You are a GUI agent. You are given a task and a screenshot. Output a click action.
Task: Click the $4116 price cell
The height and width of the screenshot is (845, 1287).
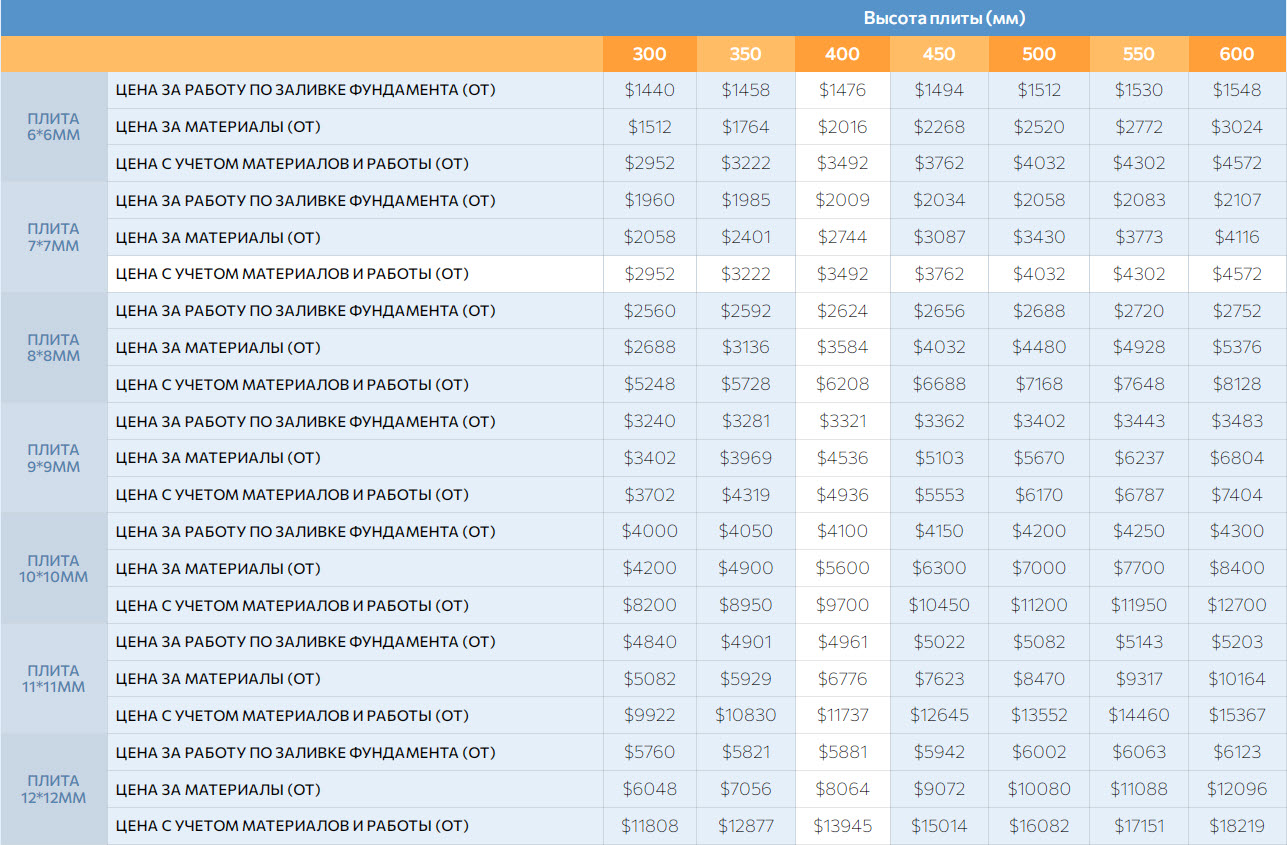(1237, 237)
